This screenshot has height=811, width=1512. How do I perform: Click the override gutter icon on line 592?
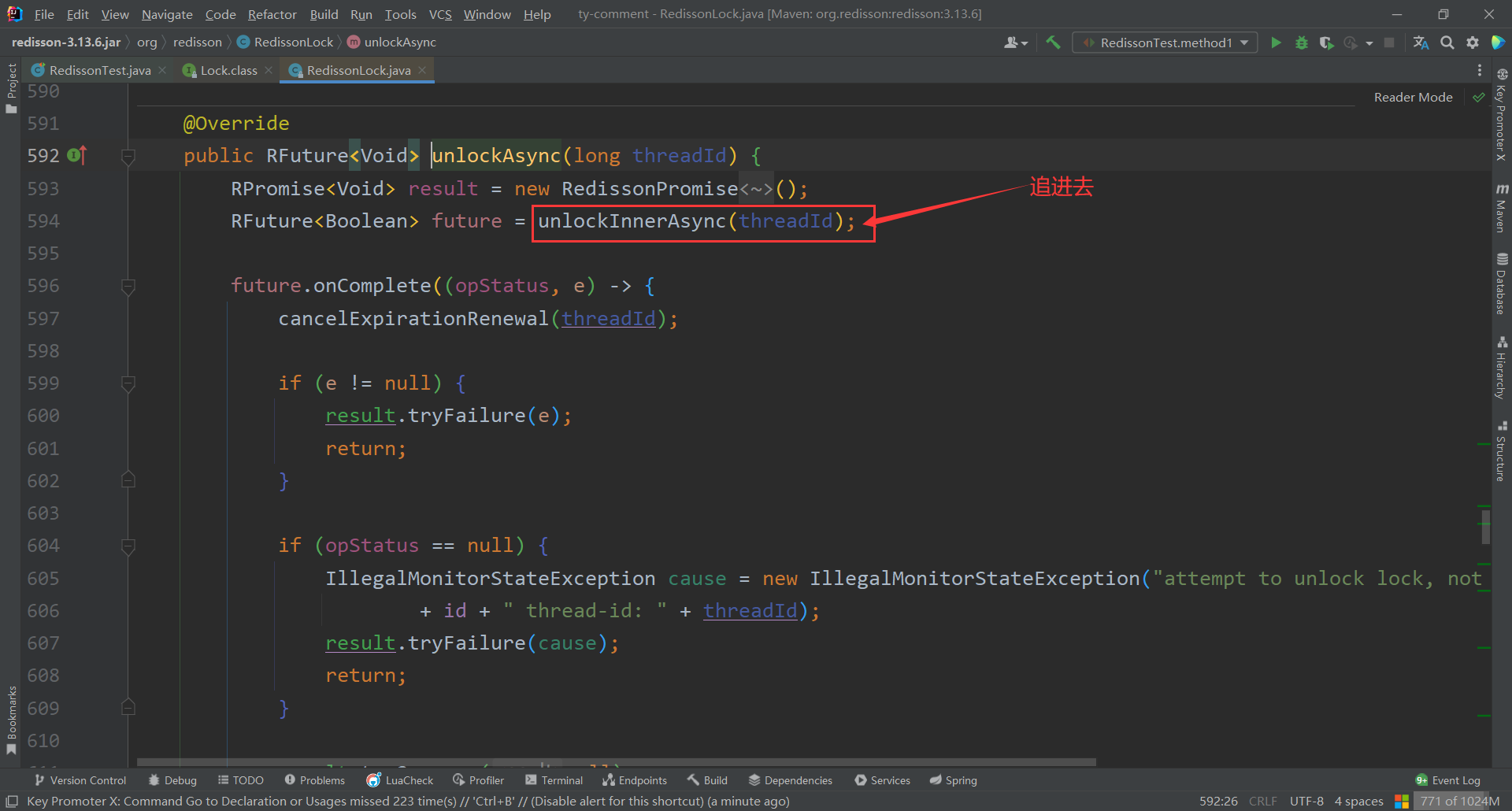76,155
